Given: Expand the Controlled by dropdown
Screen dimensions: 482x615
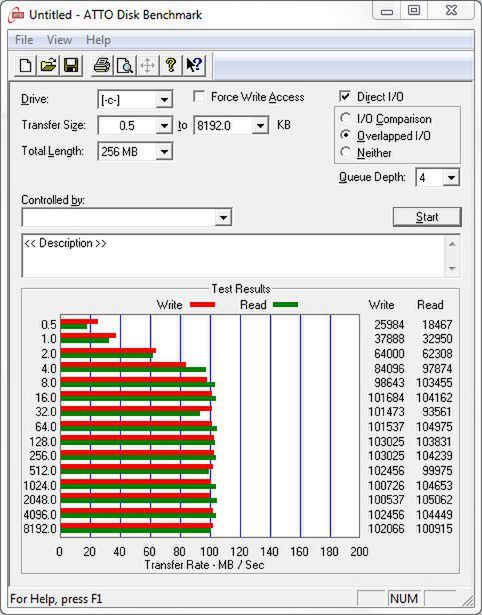Looking at the screenshot, I should (223, 217).
